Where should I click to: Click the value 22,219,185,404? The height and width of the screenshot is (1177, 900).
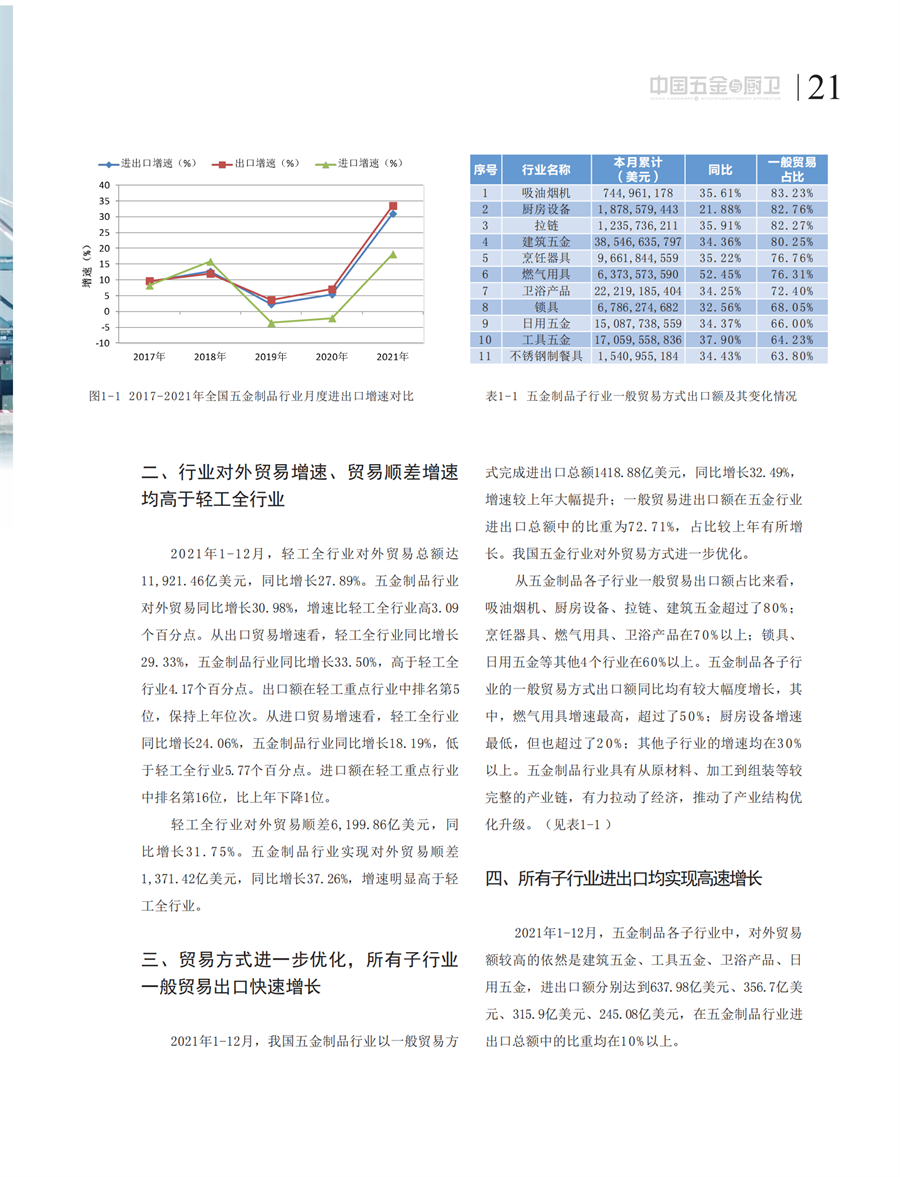(x=638, y=291)
